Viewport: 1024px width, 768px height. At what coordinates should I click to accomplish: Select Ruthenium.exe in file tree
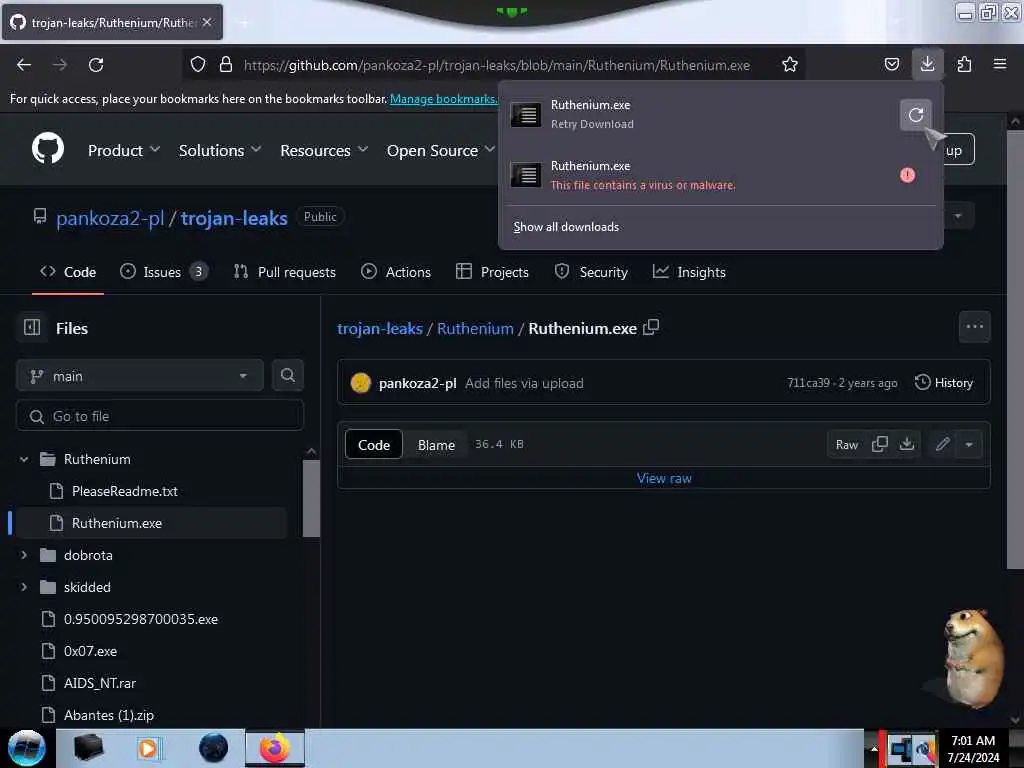pyautogui.click(x=151, y=523)
